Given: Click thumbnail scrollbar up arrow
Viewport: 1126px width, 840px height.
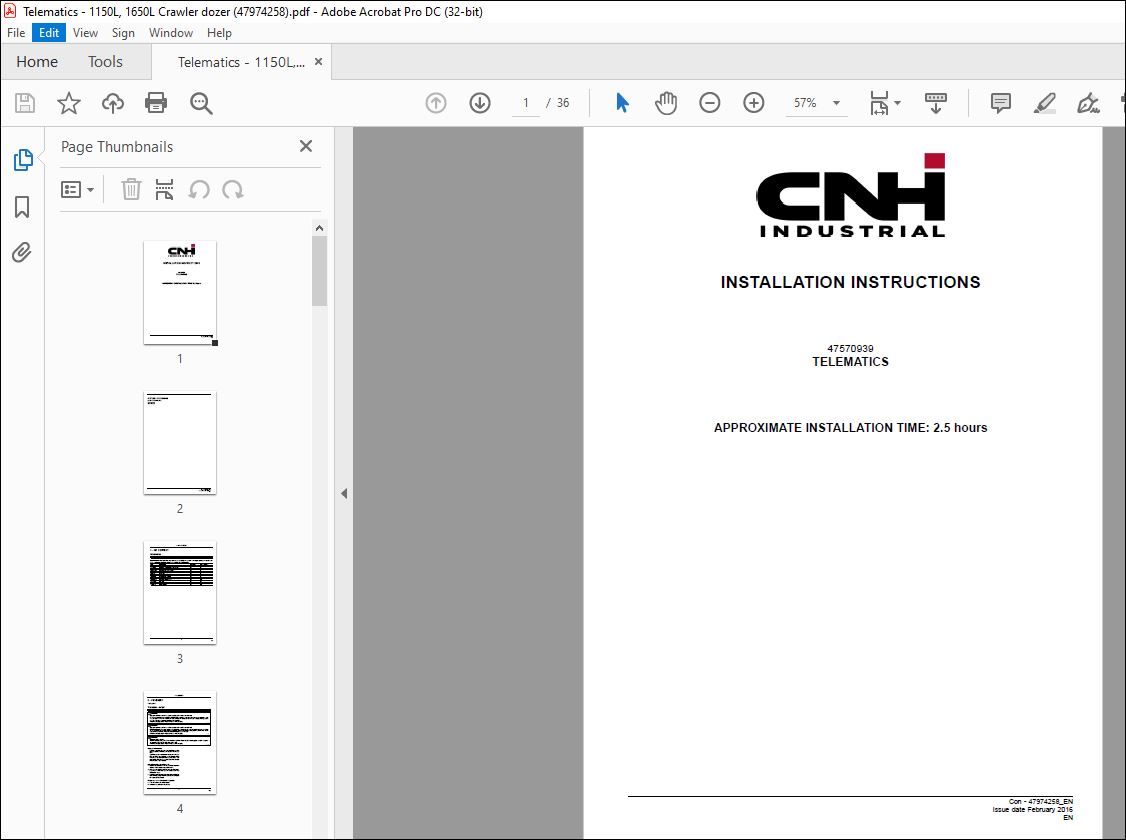Looking at the screenshot, I should point(320,228).
